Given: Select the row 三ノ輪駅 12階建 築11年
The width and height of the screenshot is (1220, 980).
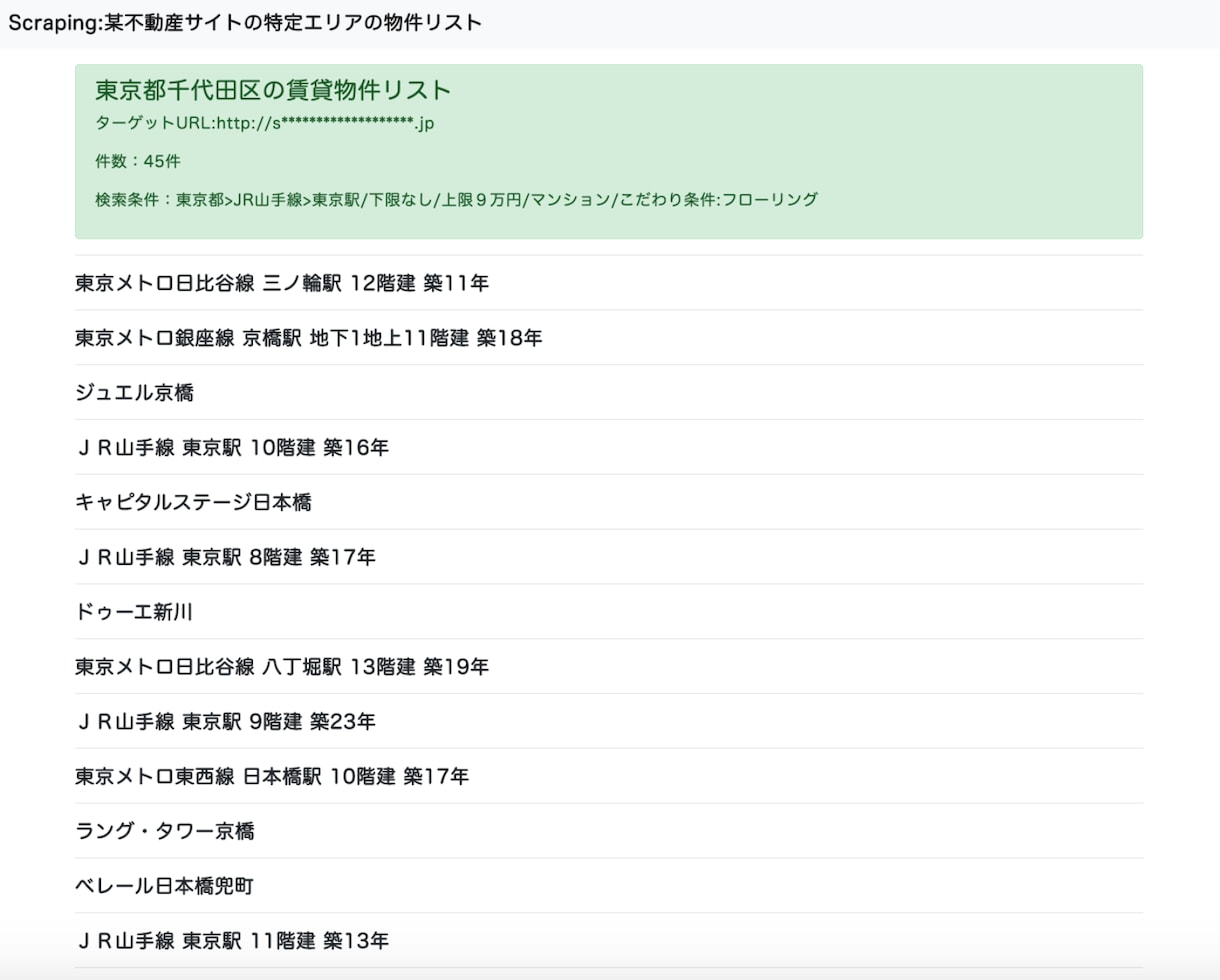Looking at the screenshot, I should (609, 283).
